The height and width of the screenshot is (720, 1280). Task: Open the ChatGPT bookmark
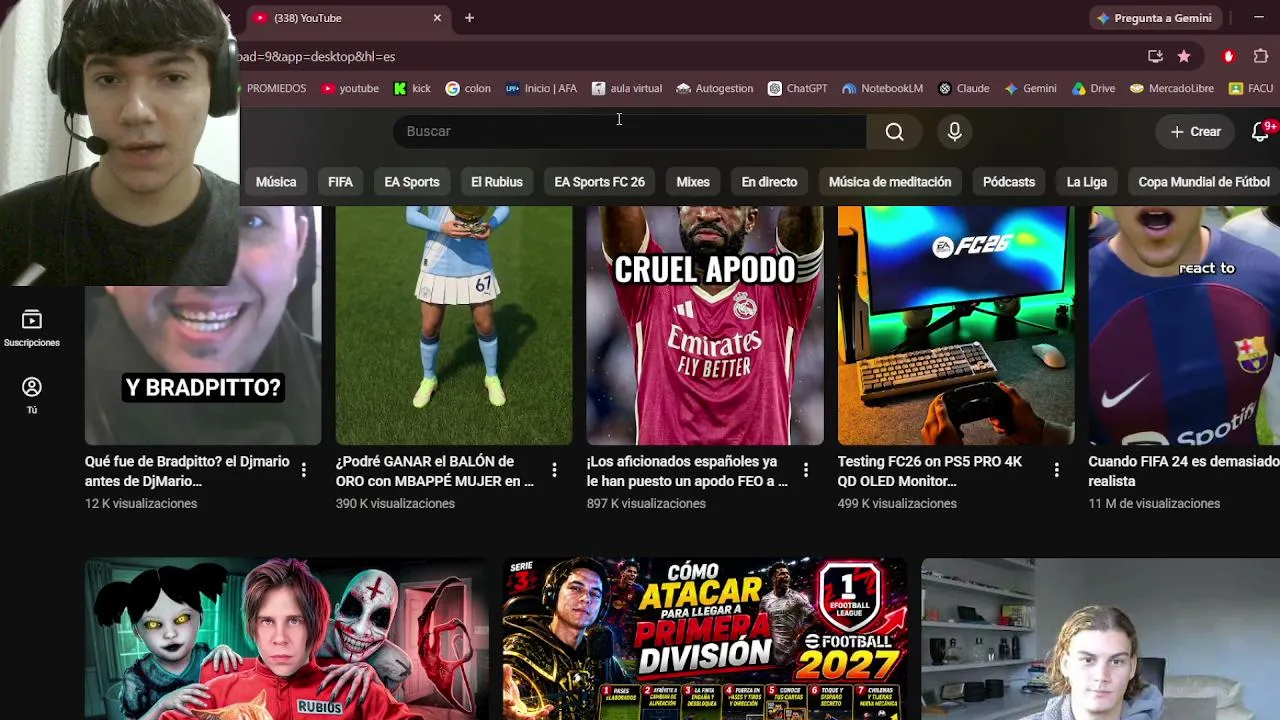click(x=797, y=88)
